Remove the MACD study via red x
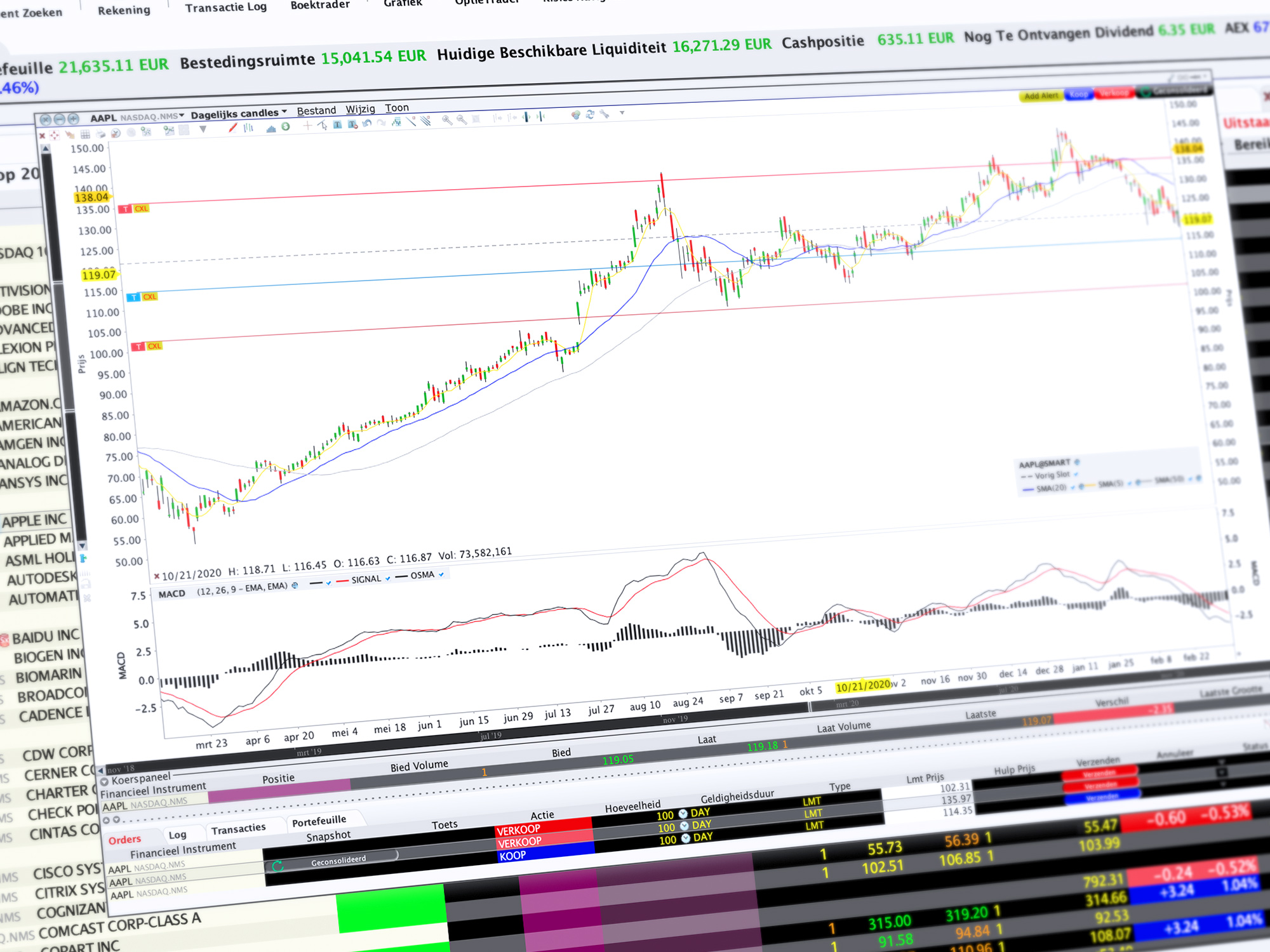Image resolution: width=1270 pixels, height=952 pixels. (157, 576)
